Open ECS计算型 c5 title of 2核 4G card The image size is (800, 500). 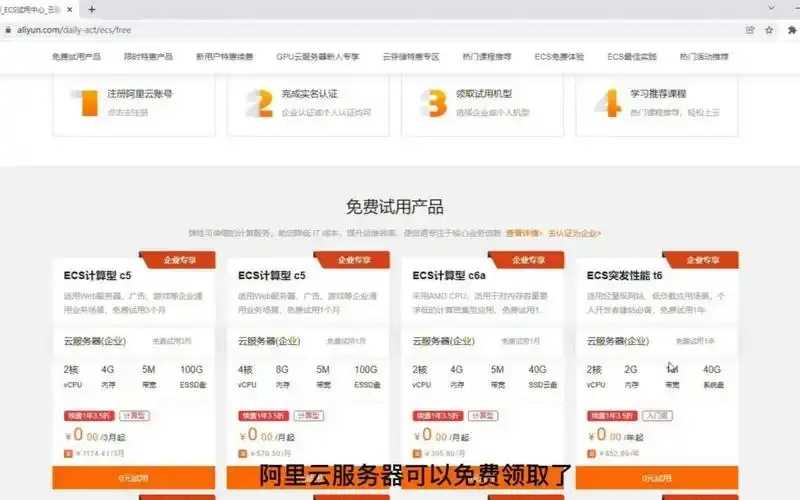97,276
